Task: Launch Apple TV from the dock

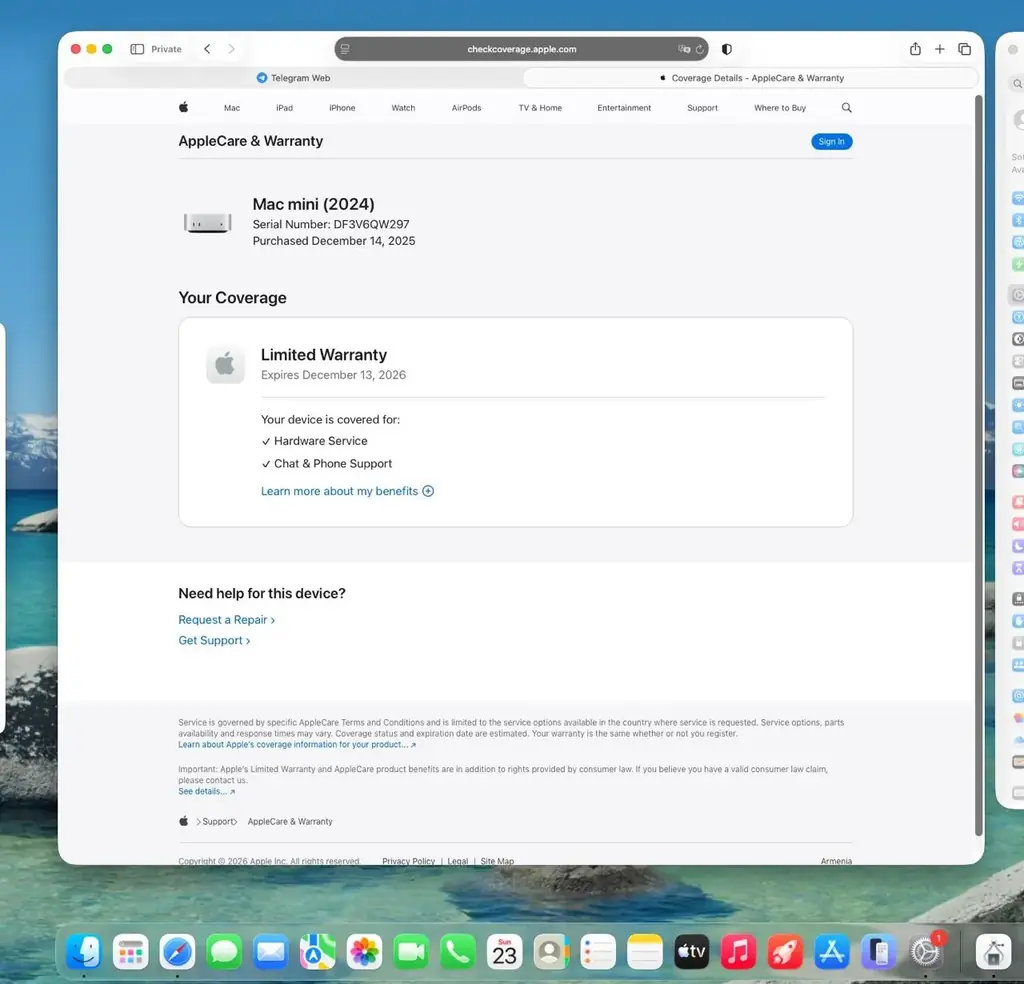Action: (692, 952)
